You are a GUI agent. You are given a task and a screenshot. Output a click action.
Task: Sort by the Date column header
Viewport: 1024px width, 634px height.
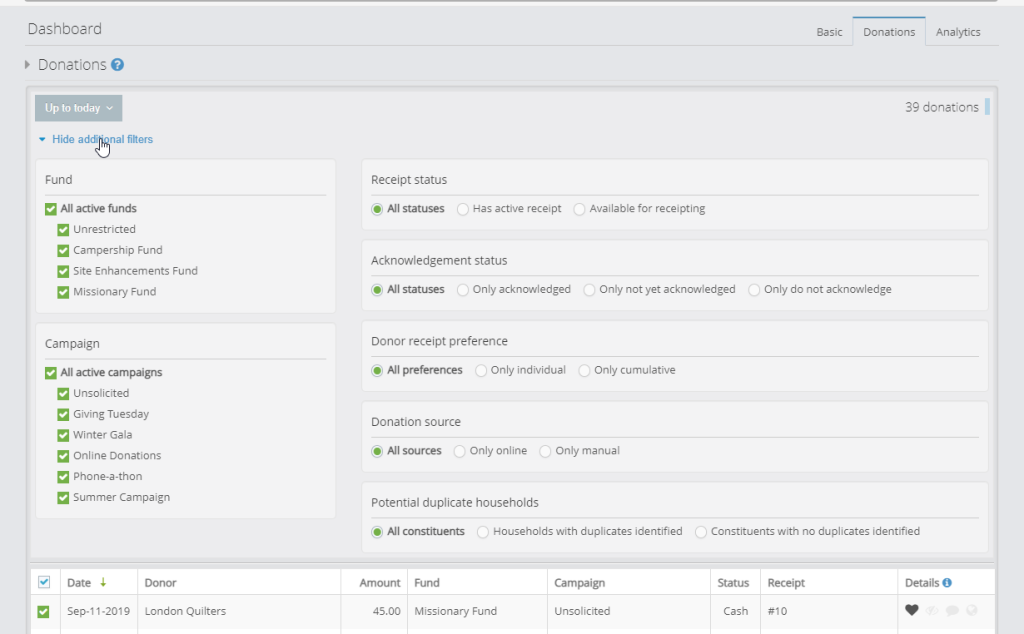(79, 582)
